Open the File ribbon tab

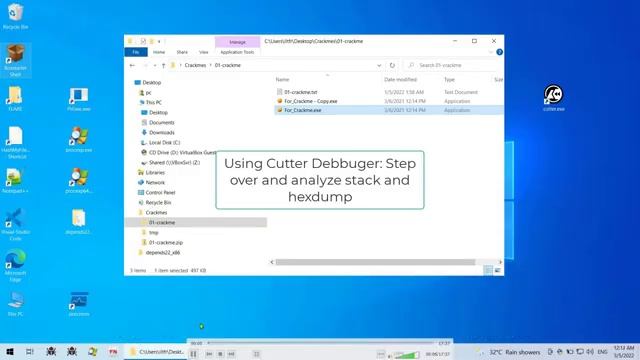click(136, 52)
